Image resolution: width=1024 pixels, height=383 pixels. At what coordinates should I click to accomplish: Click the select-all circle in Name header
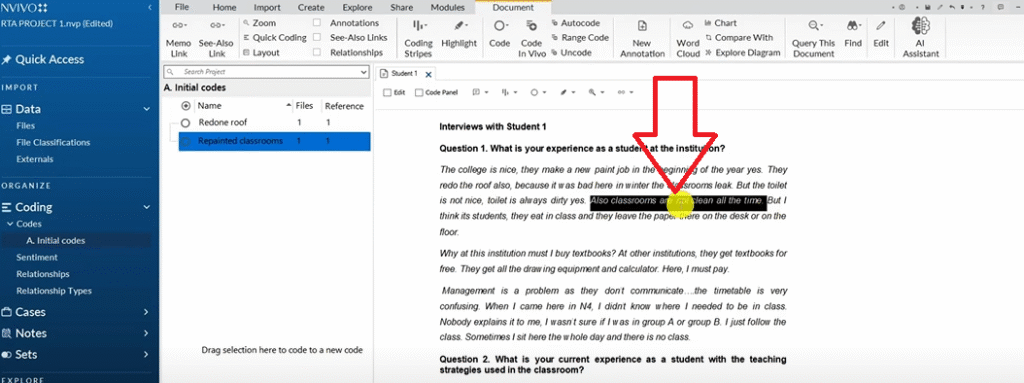(x=185, y=105)
